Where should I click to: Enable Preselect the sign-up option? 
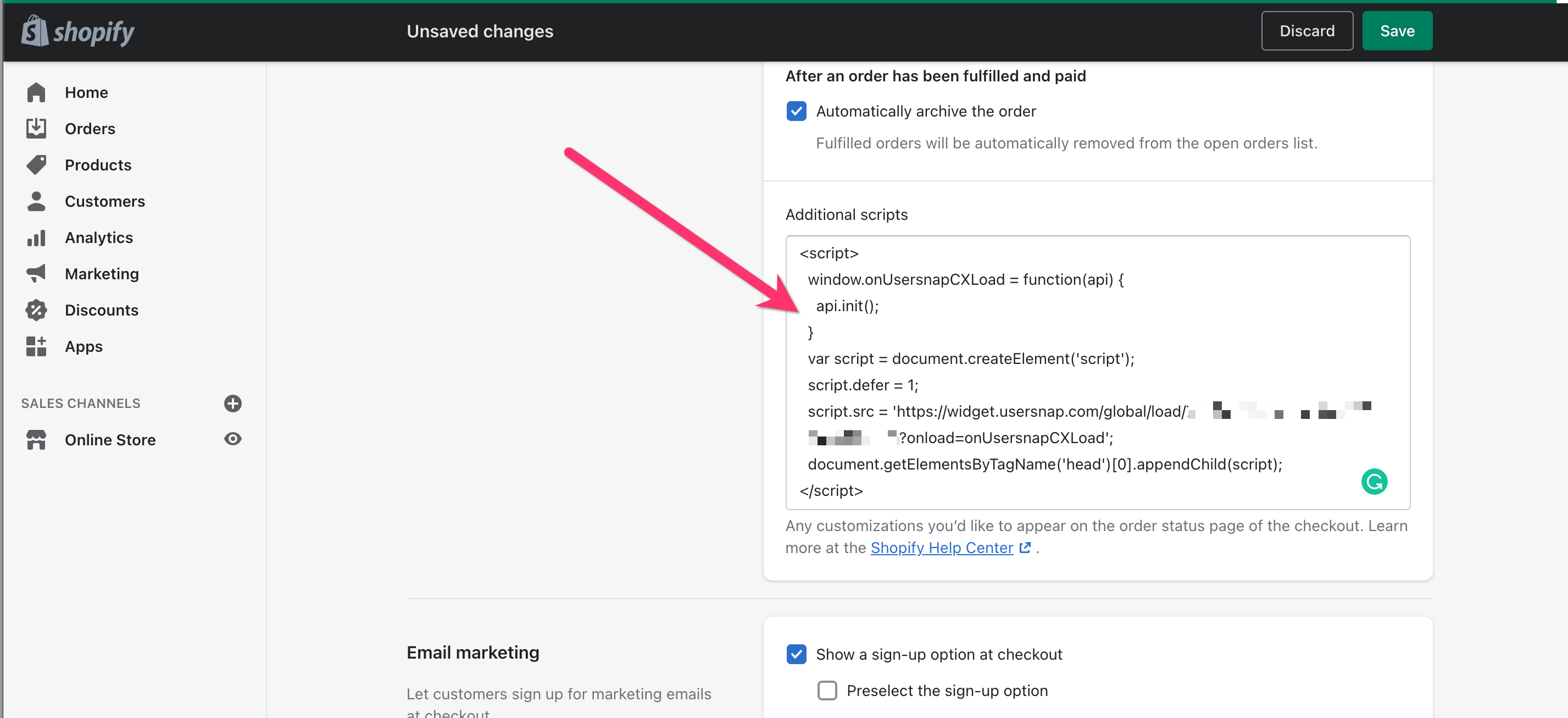[x=827, y=690]
